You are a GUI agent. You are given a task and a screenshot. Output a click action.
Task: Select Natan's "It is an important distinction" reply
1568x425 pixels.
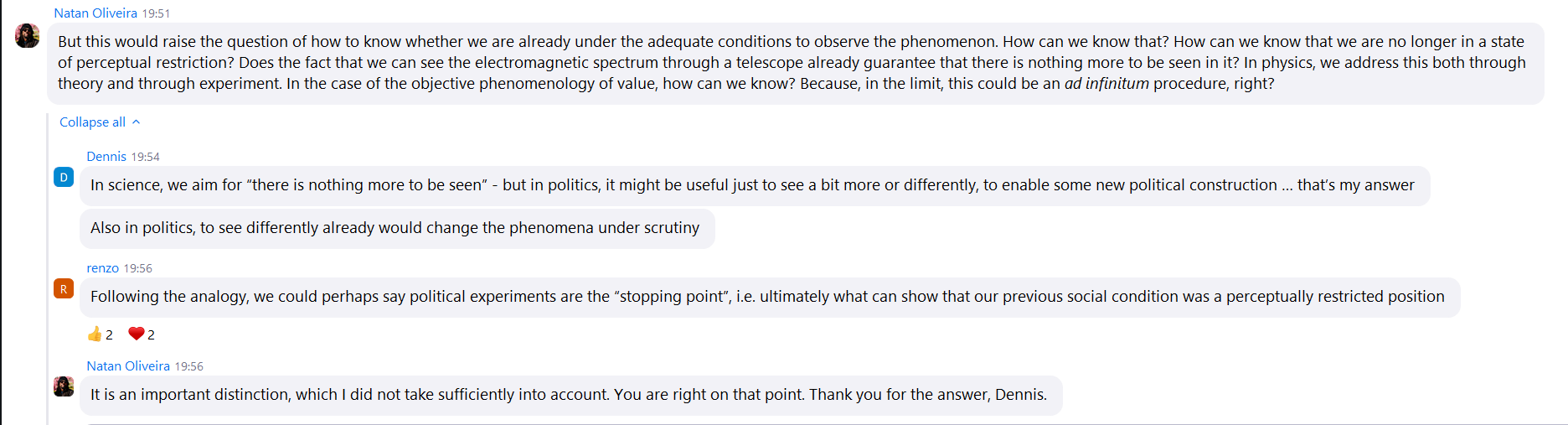[x=569, y=395]
